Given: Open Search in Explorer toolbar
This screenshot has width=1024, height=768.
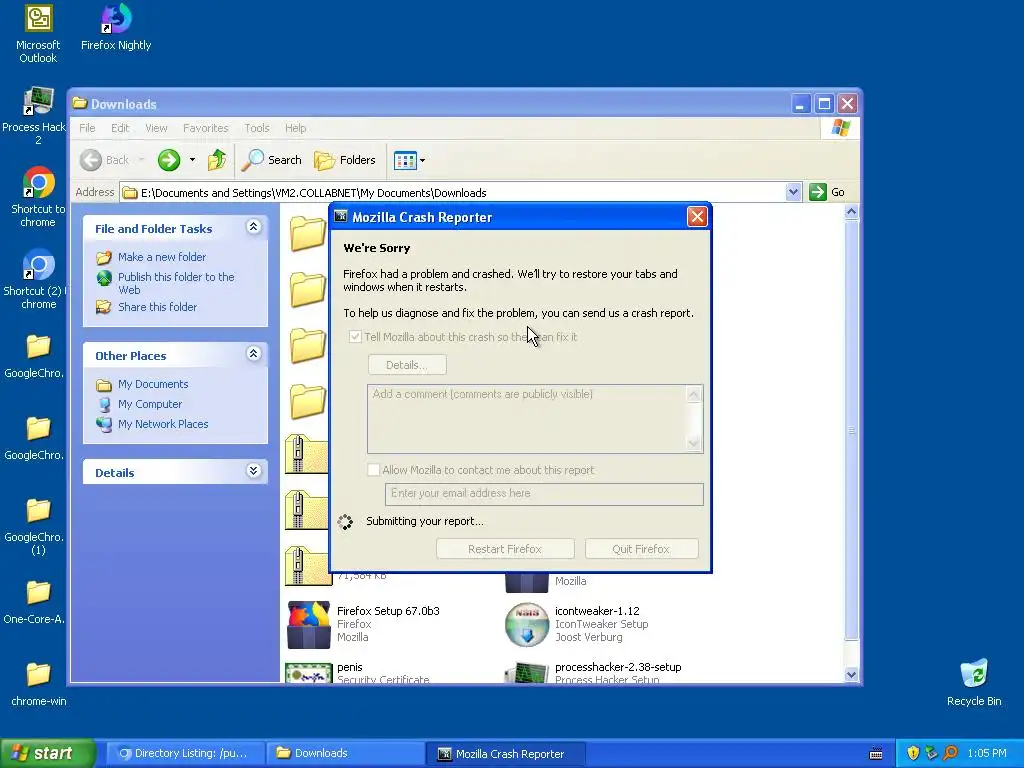Looking at the screenshot, I should click(272, 160).
